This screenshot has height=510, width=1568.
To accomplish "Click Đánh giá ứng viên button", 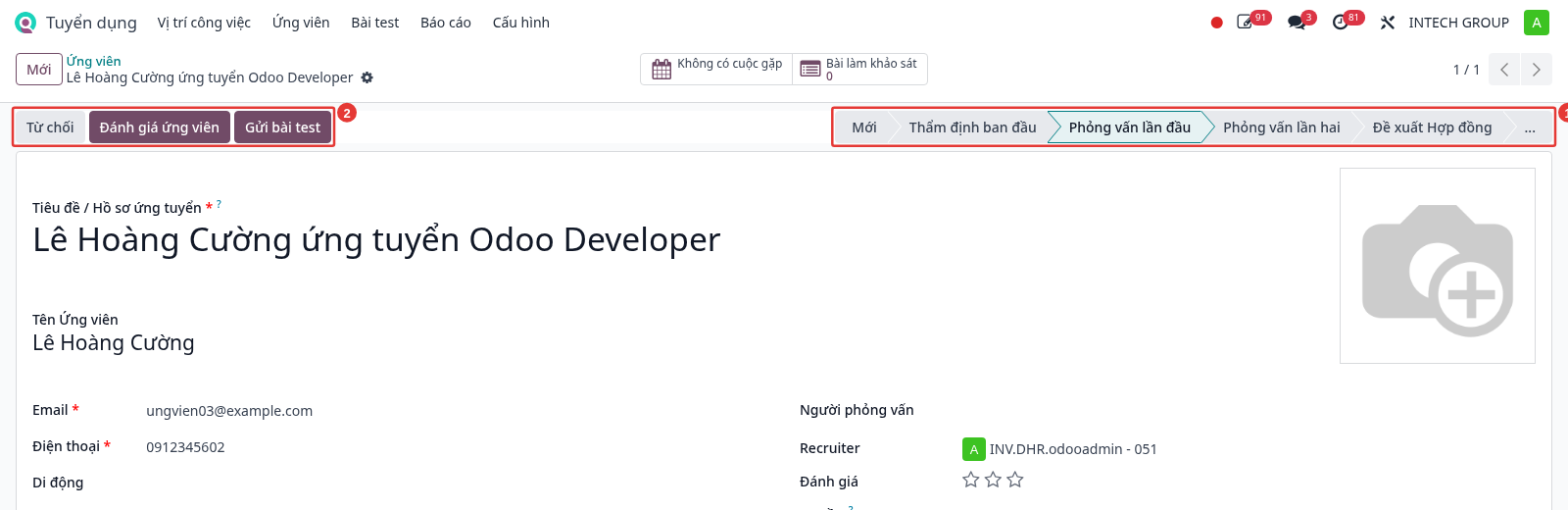I will tap(160, 127).
